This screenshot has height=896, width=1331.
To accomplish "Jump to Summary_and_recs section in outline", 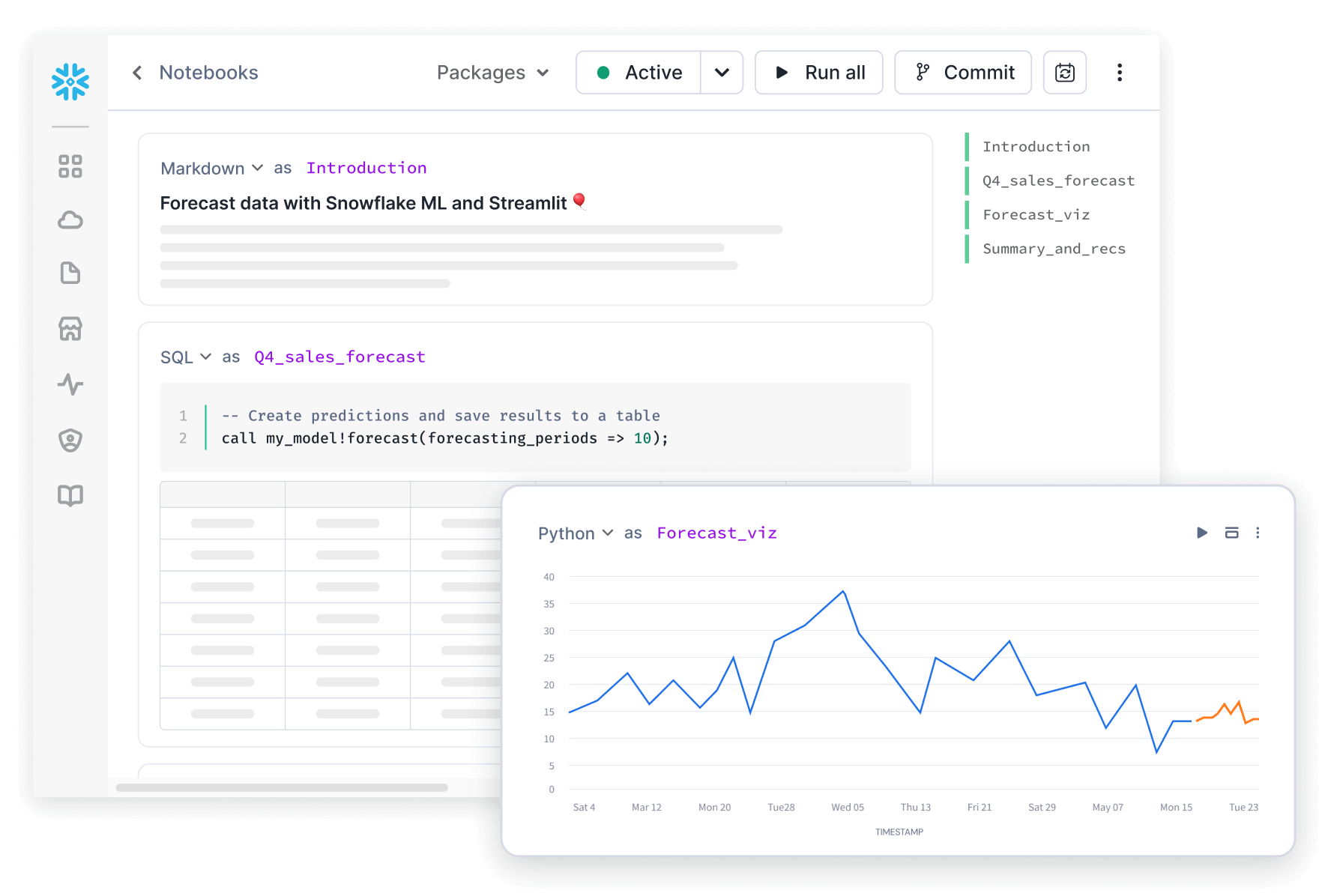I will coord(1054,248).
